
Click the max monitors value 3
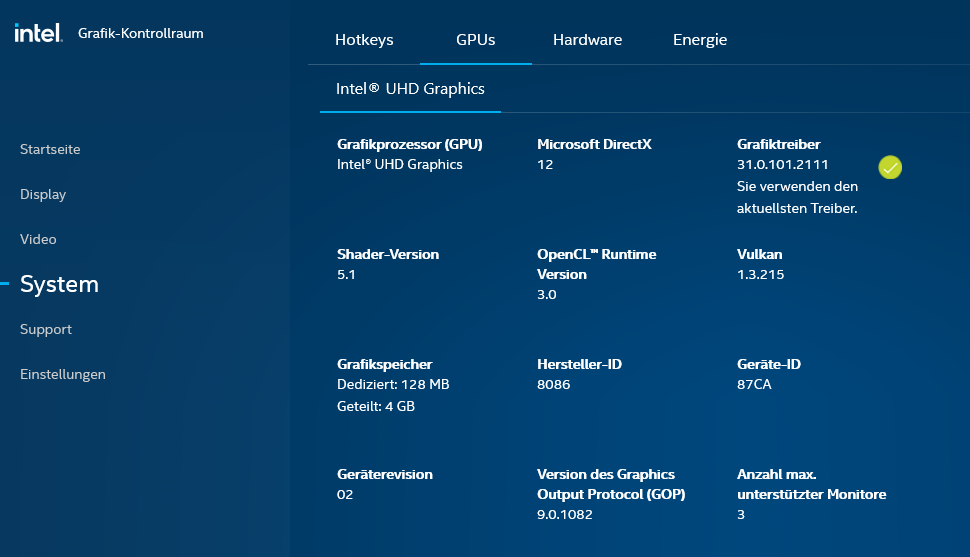(740, 514)
